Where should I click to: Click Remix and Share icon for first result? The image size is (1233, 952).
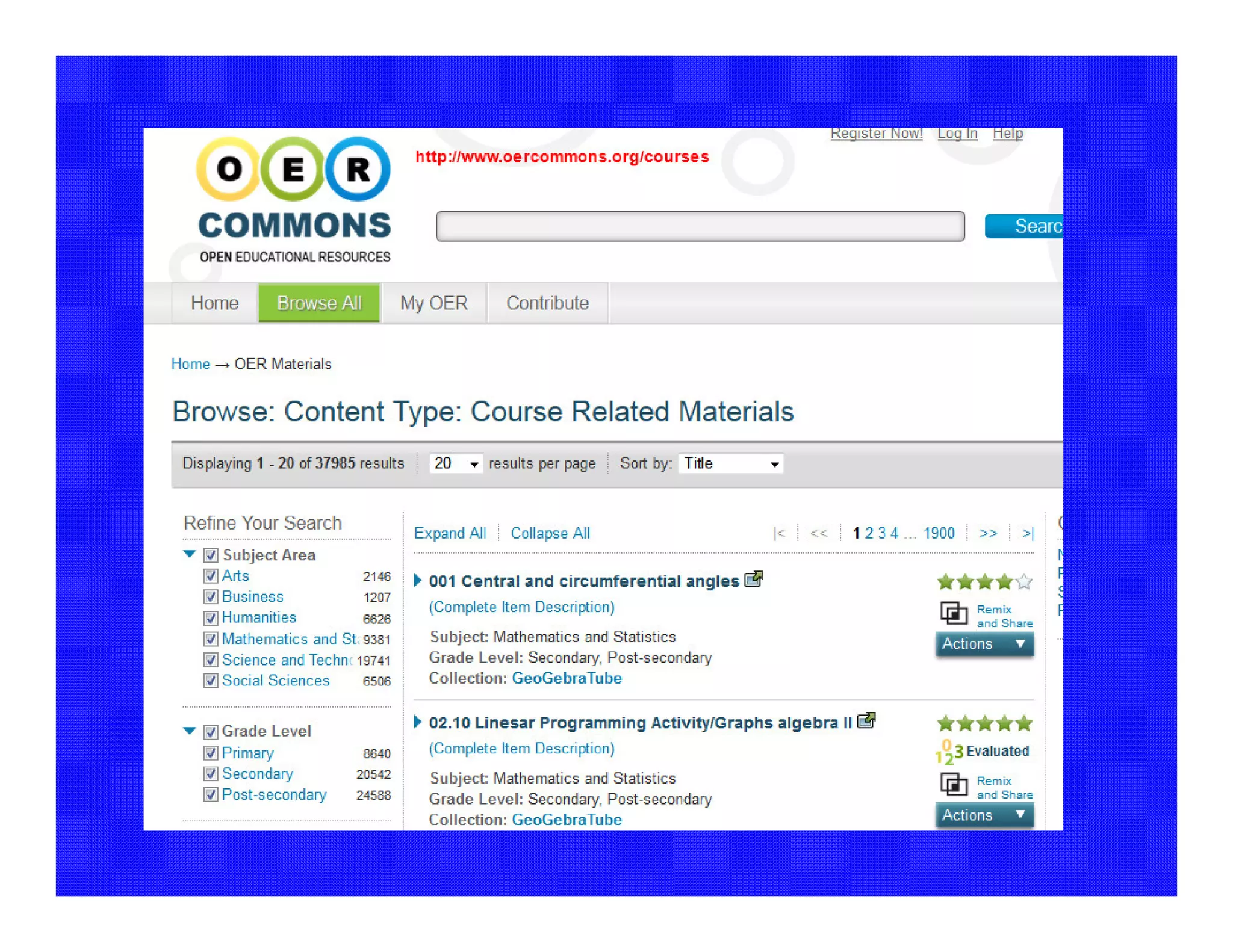(954, 614)
